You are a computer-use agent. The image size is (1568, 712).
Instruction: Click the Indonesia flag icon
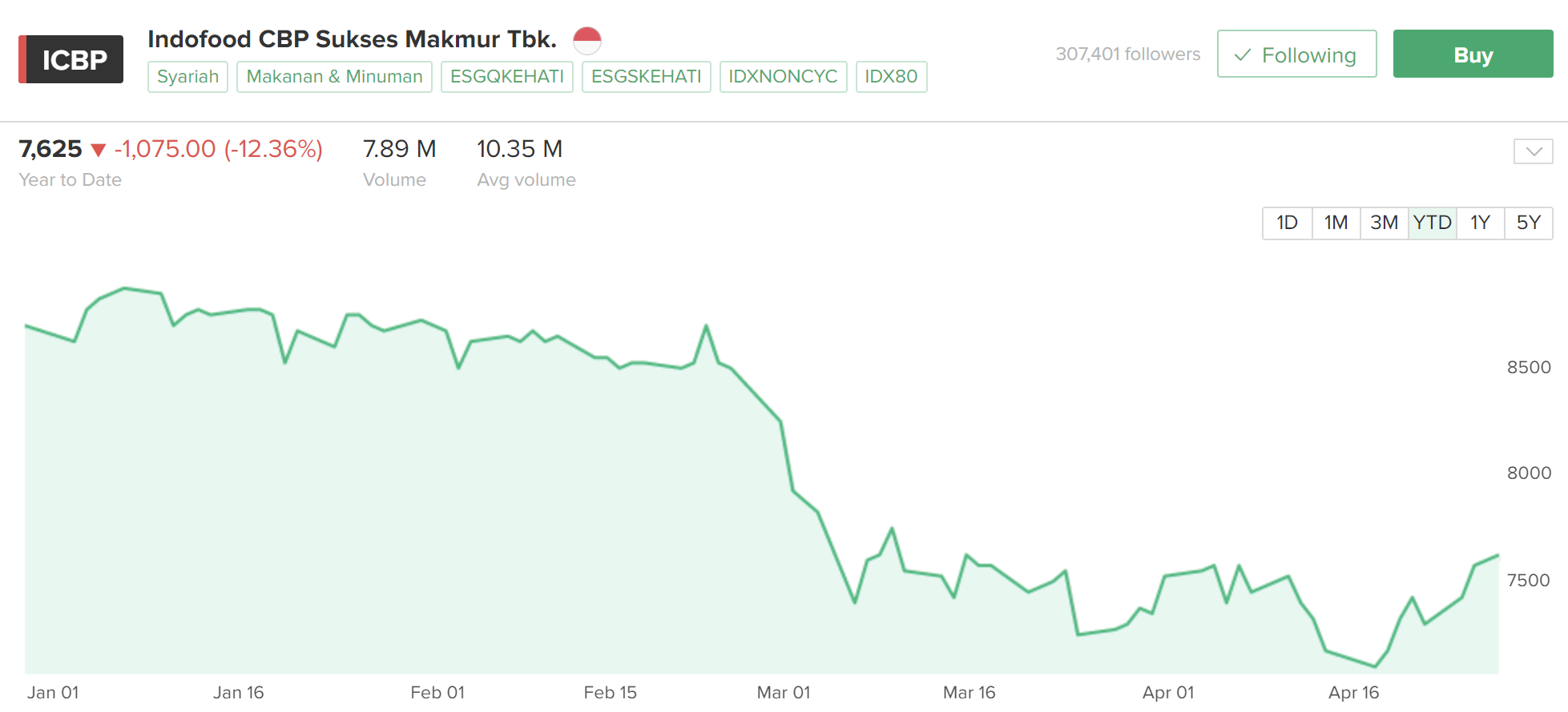tap(587, 39)
